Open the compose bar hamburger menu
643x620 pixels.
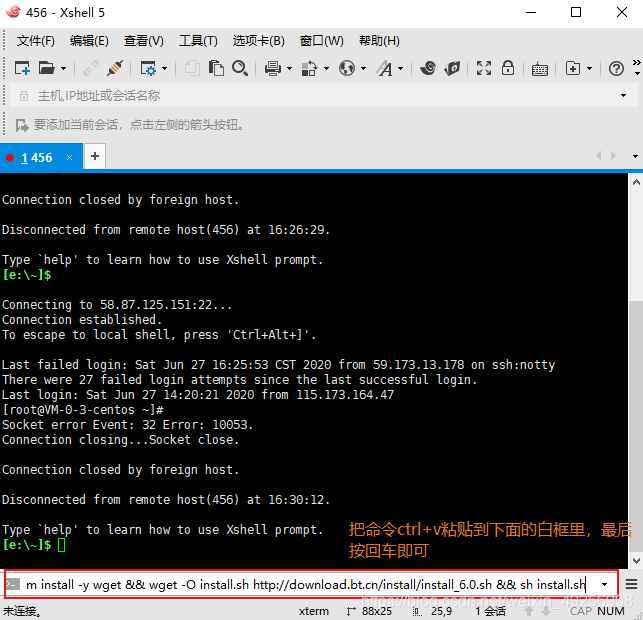(x=631, y=584)
